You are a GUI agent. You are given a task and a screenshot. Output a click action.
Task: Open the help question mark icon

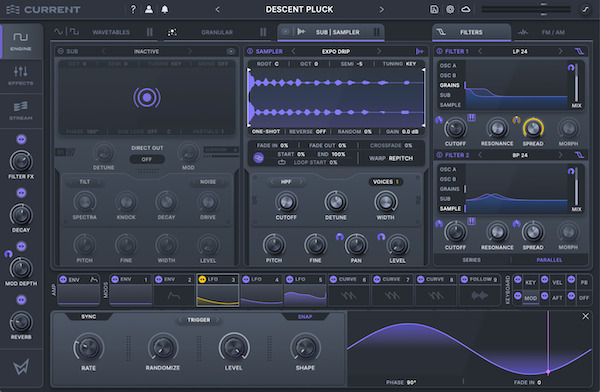coord(133,9)
